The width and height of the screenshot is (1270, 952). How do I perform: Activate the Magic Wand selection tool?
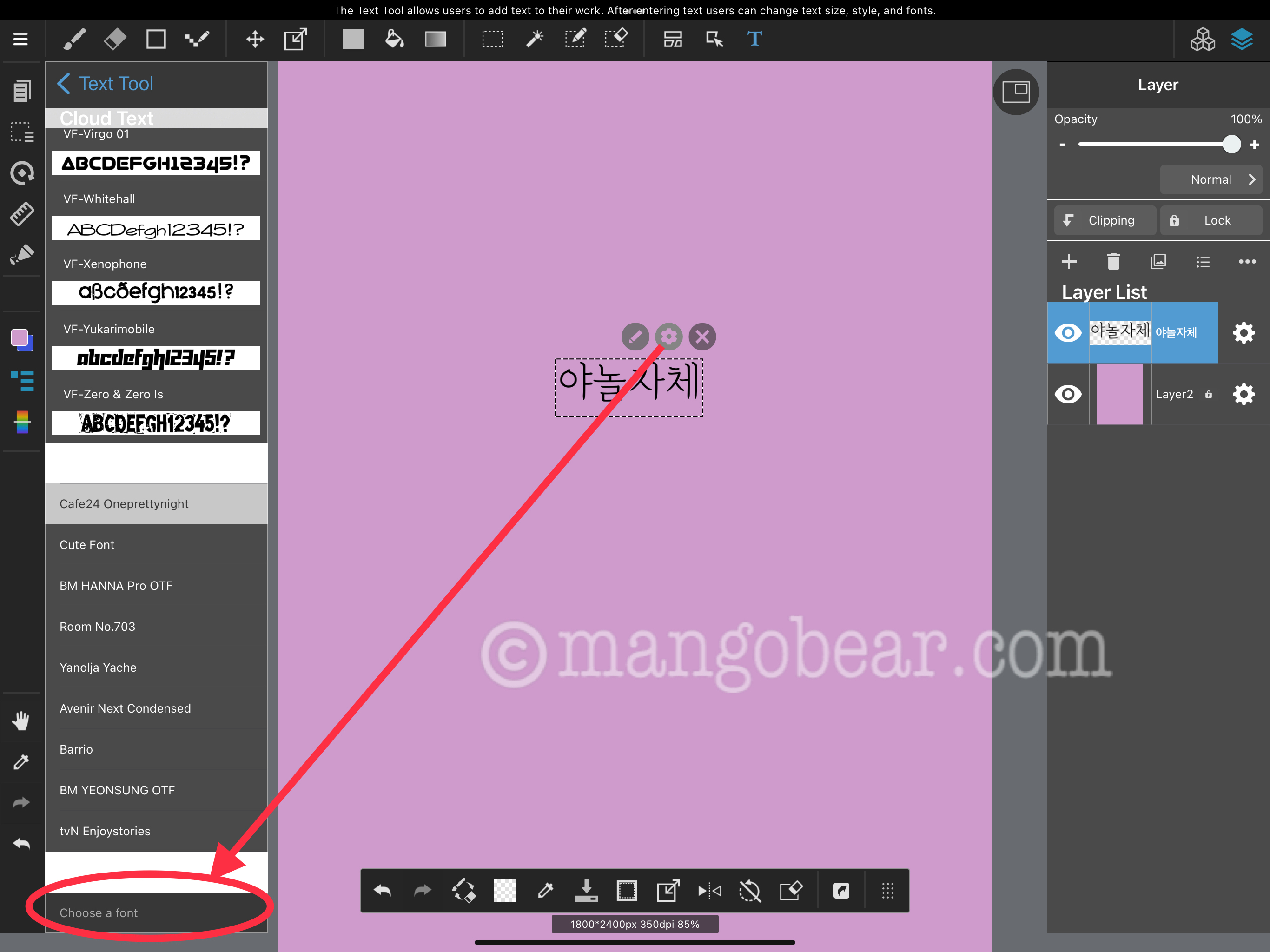coord(534,39)
